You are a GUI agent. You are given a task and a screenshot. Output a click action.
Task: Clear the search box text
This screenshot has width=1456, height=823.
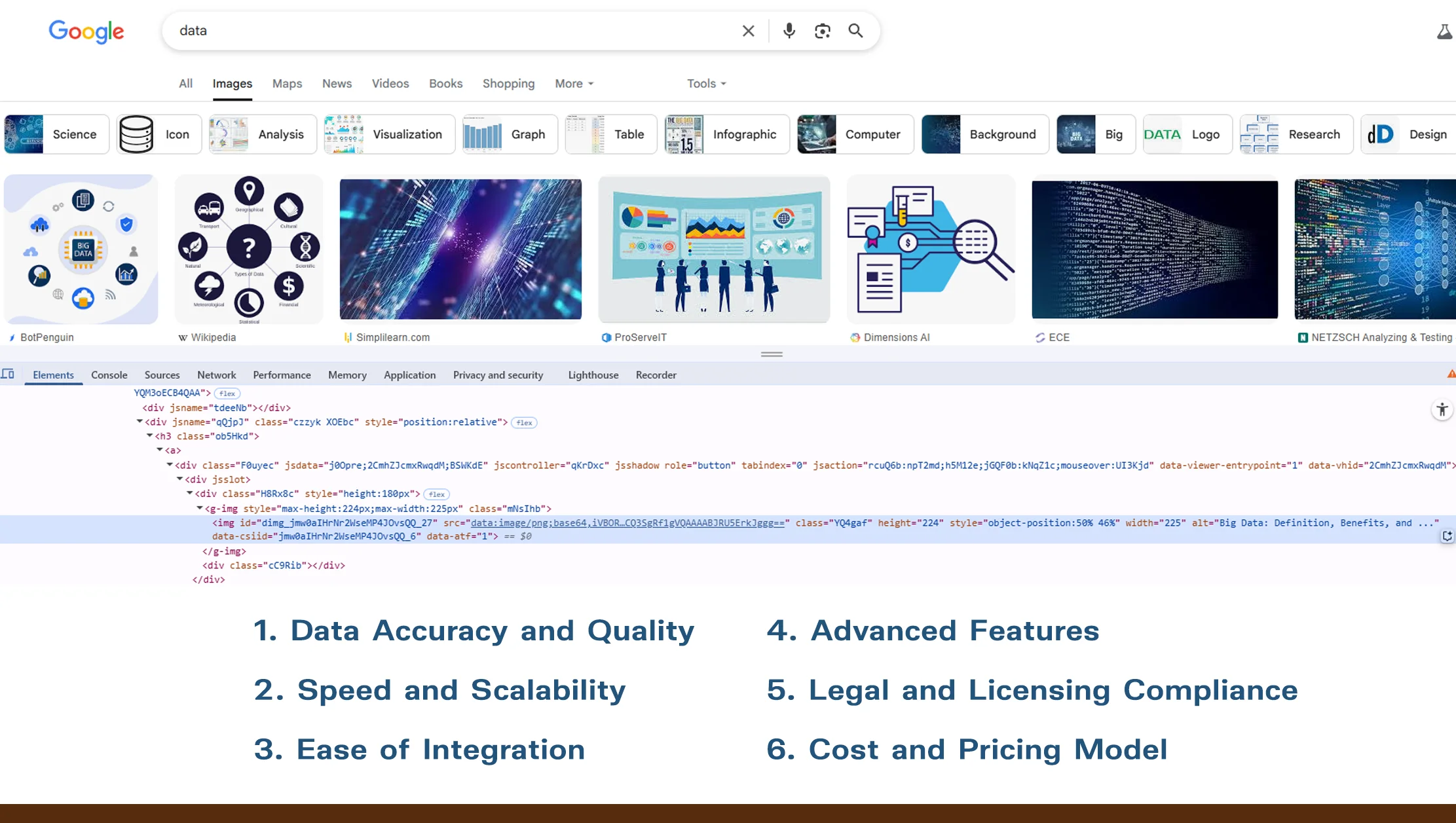pos(748,31)
